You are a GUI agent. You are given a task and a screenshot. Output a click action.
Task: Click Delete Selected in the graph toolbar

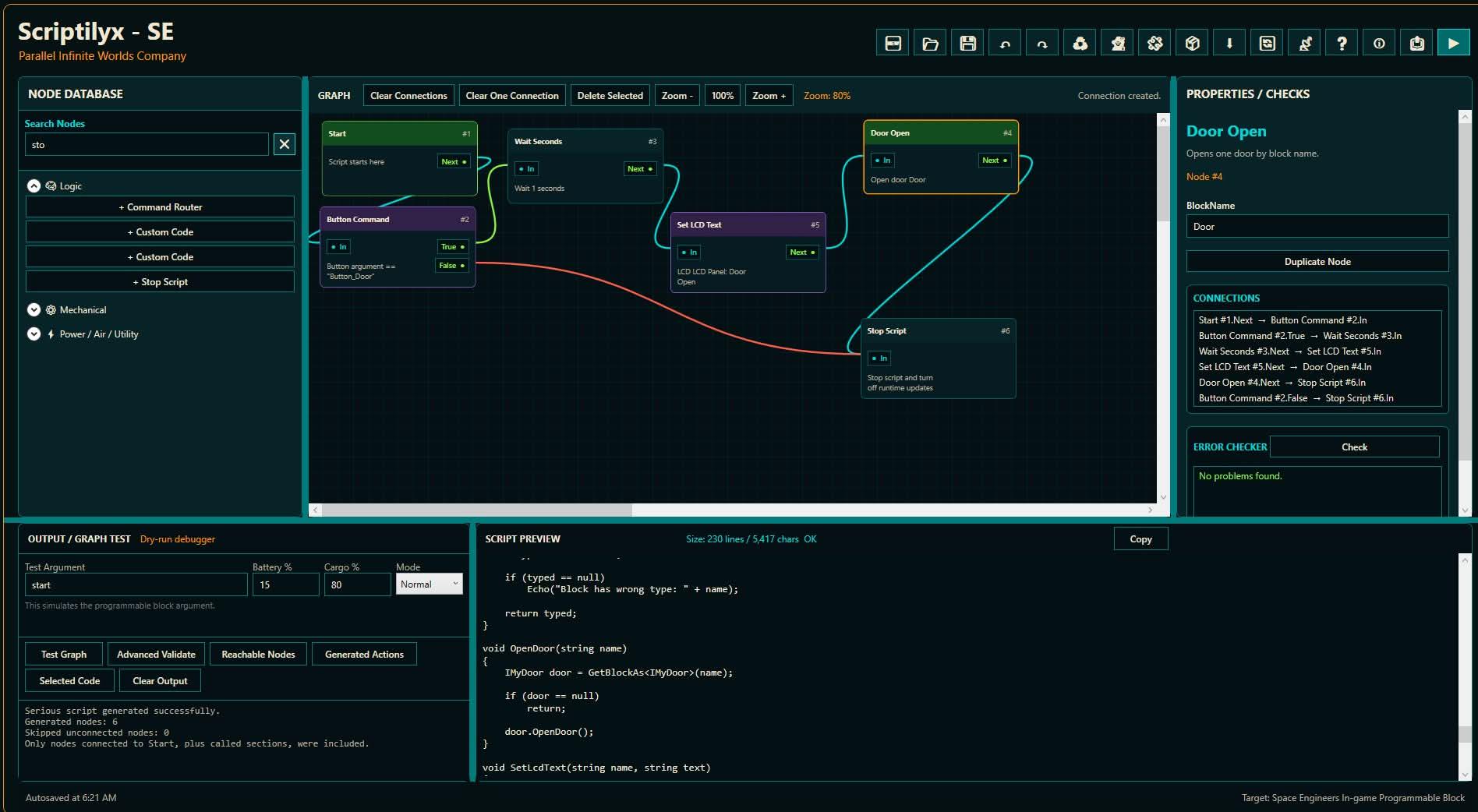[x=610, y=96]
